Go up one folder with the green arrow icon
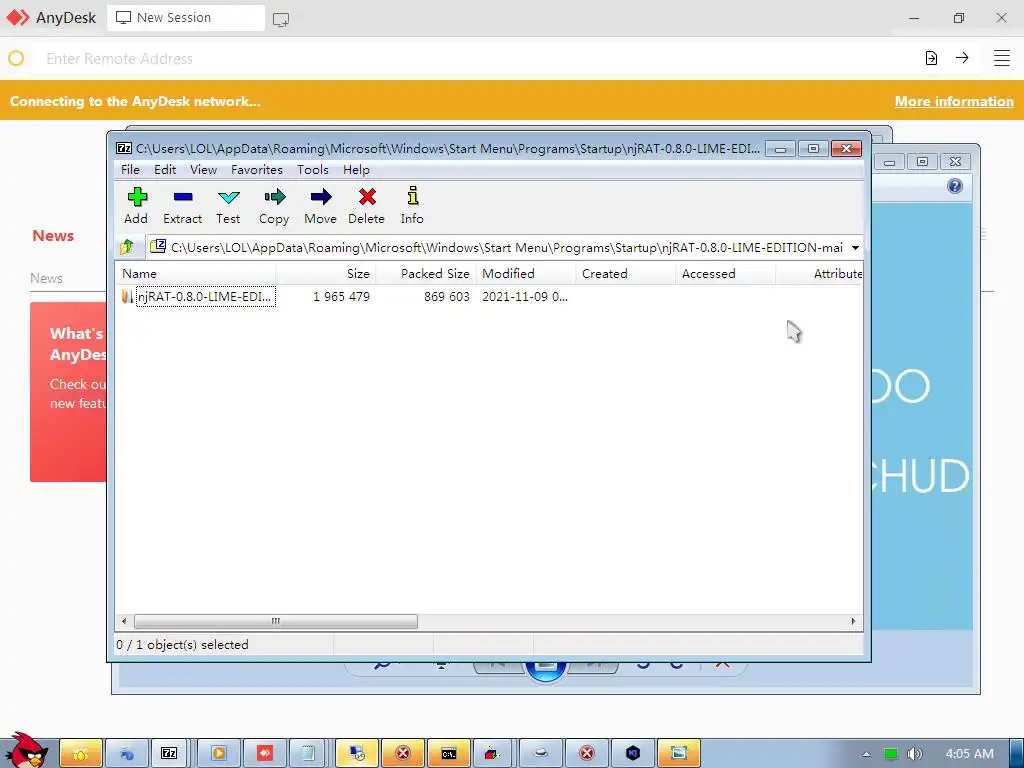This screenshot has height=768, width=1024. [x=127, y=247]
